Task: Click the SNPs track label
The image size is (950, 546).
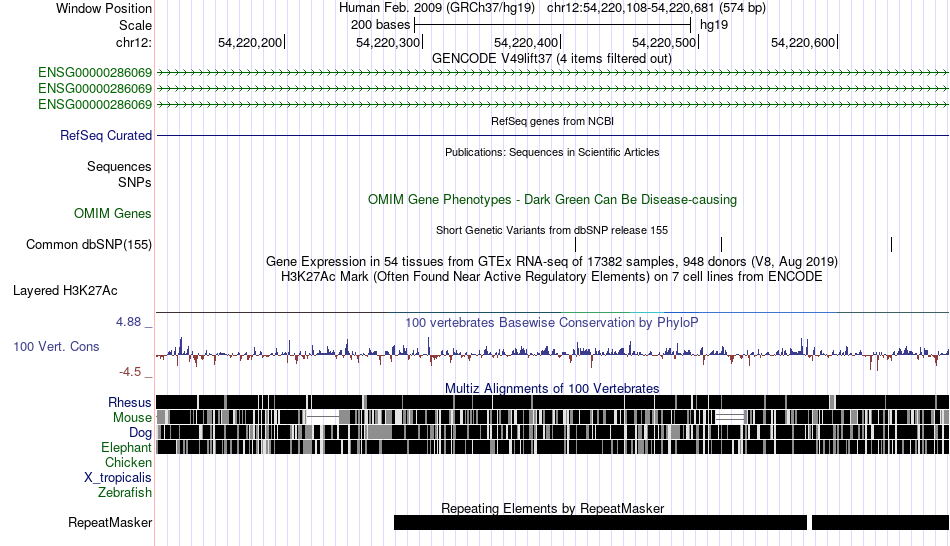Action: tap(135, 182)
